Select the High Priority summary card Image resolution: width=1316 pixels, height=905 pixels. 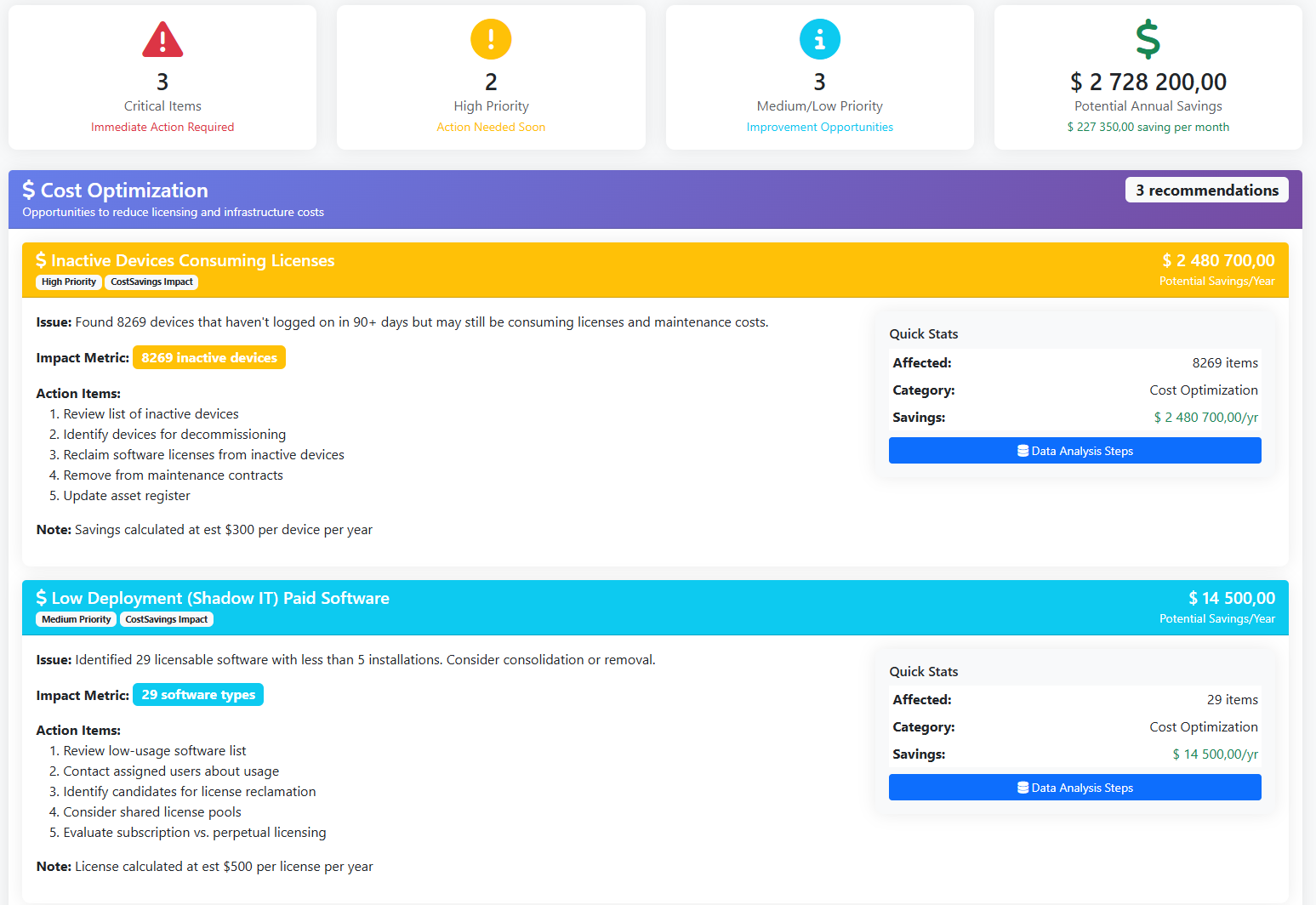pyautogui.click(x=491, y=77)
